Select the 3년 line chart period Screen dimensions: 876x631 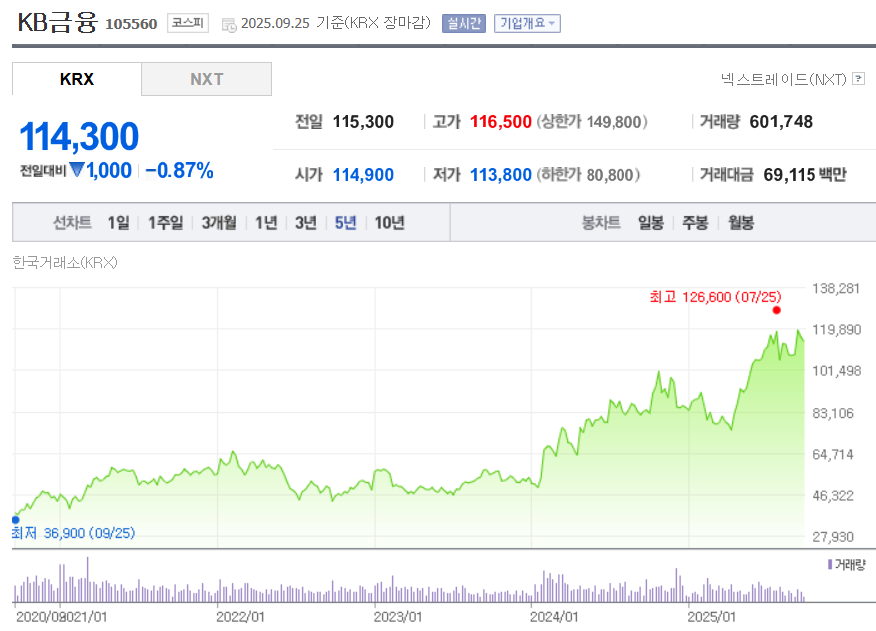tap(306, 223)
